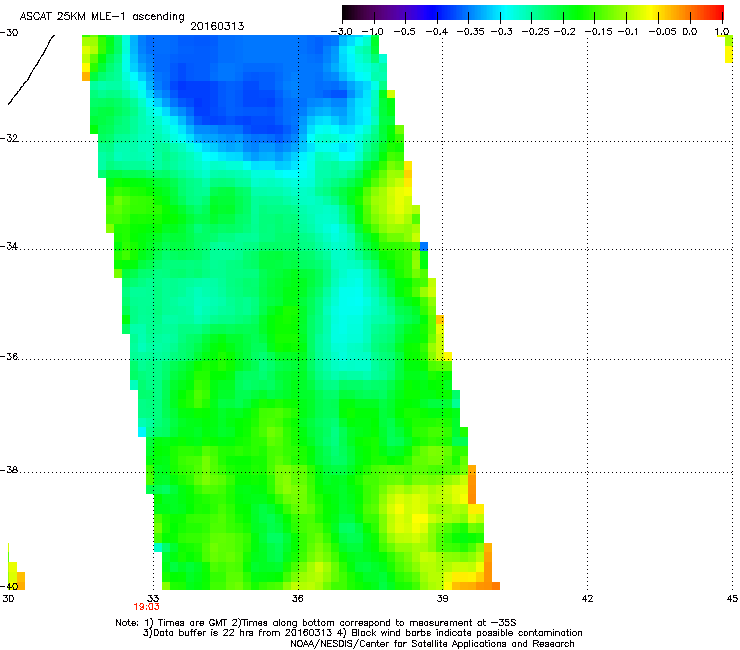Click the colorbar label -0.4

pyautogui.click(x=437, y=31)
